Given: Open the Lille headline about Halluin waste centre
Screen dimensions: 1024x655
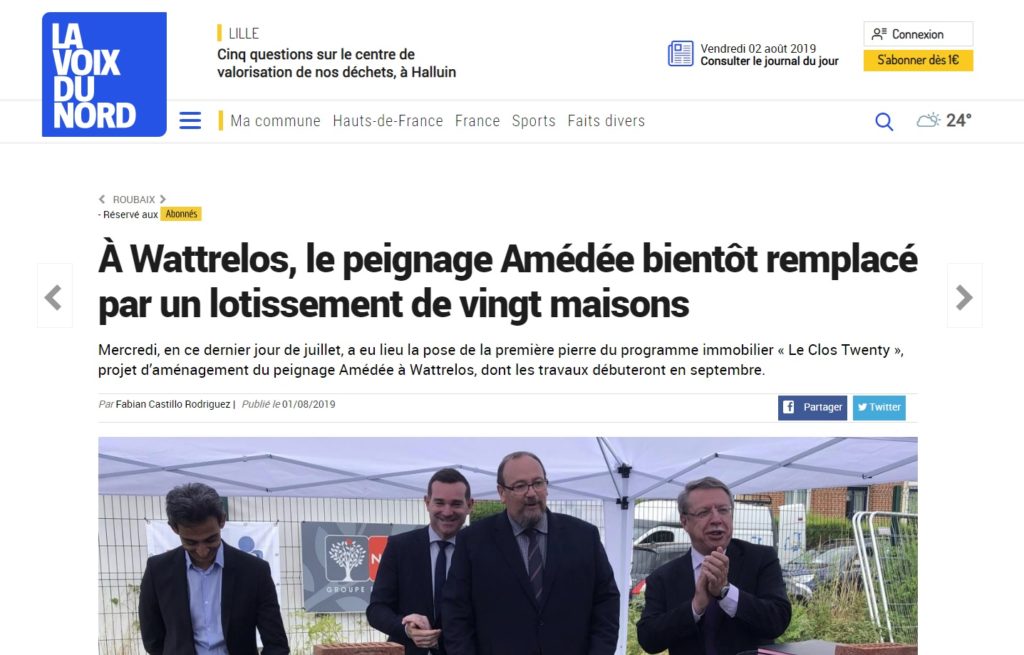Looking at the screenshot, I should (336, 63).
